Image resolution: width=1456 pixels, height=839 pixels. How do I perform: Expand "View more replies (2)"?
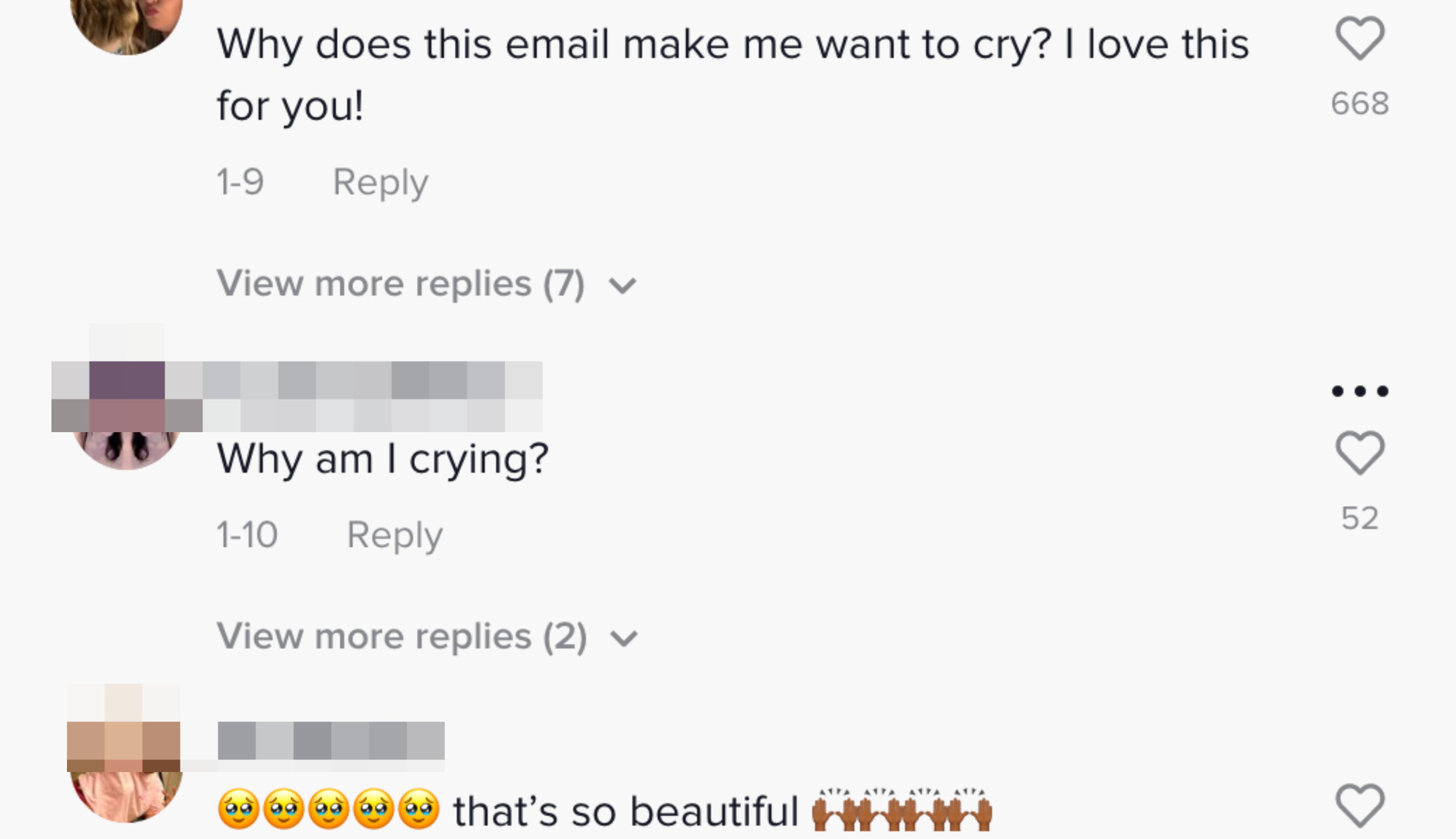click(x=402, y=636)
